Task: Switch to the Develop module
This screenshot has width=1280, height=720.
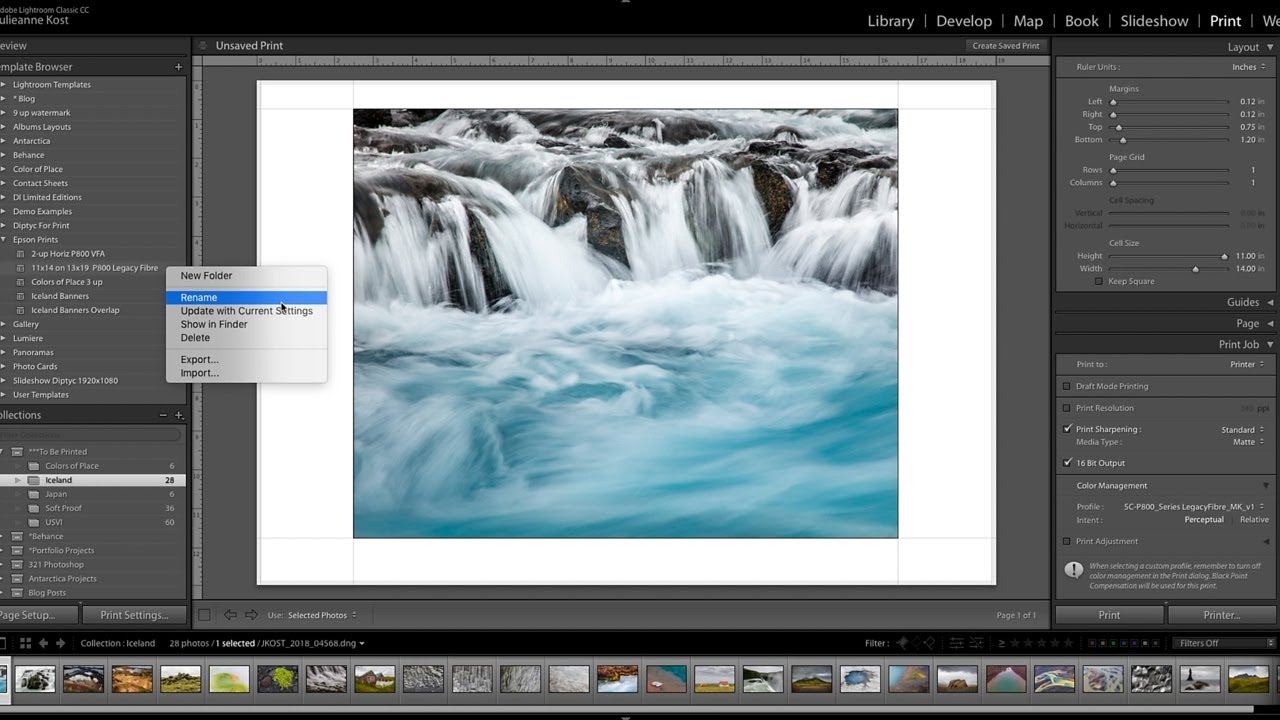Action: [x=963, y=21]
